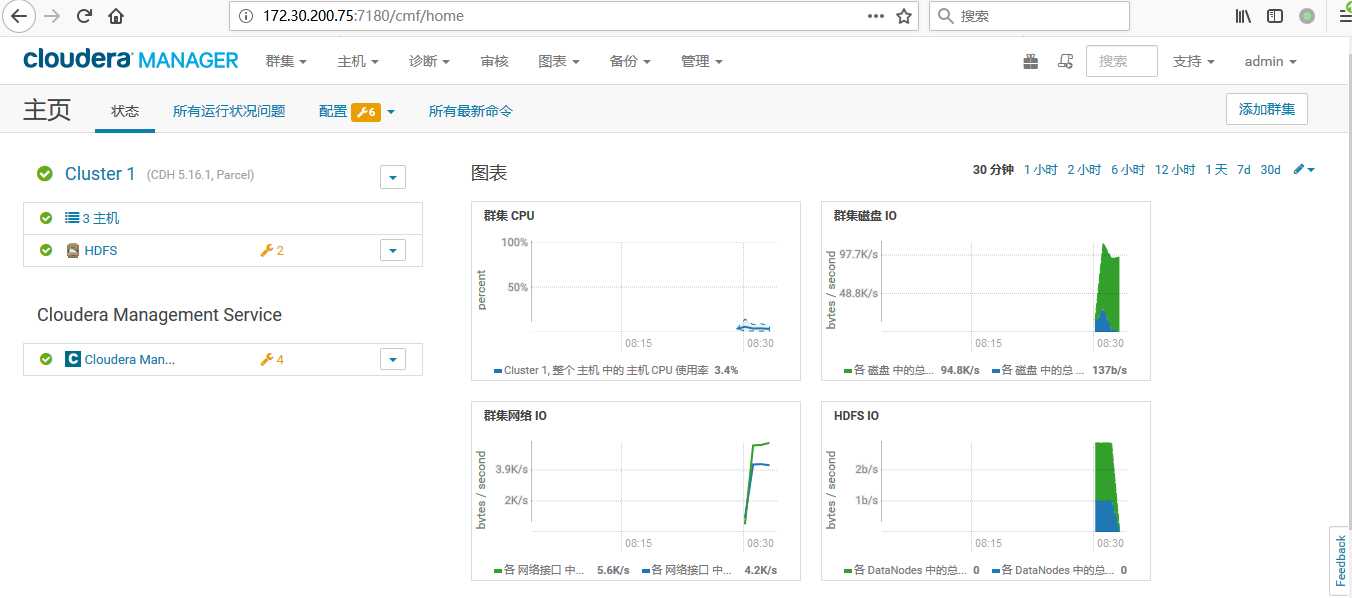Expand Cloudera Management Service actions dropdown
Viewport: 1352px width, 598px height.
pyautogui.click(x=393, y=359)
